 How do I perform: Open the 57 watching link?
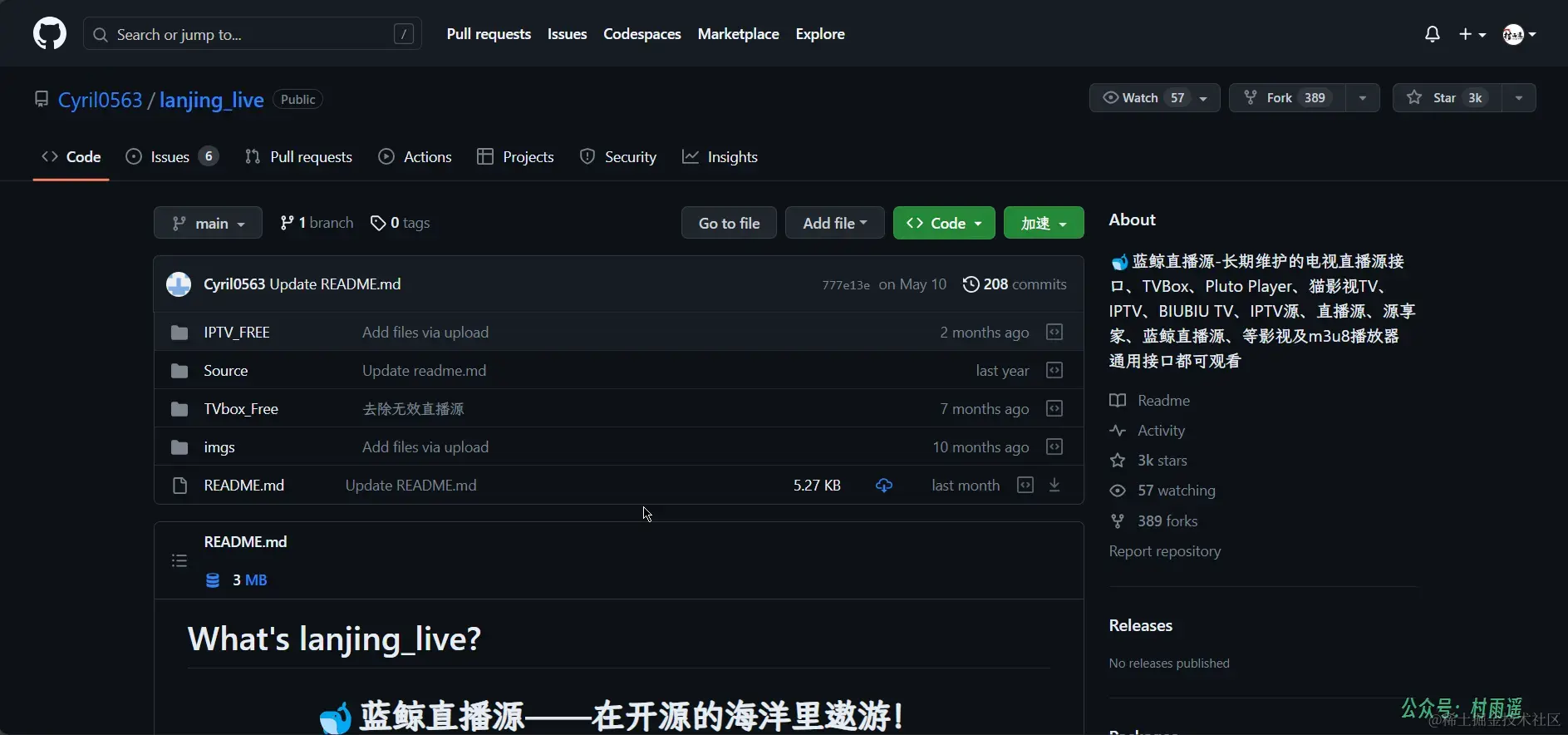(x=1162, y=491)
